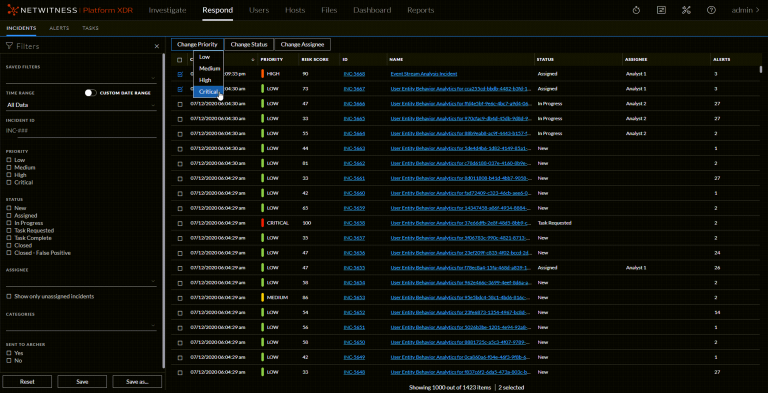Click the Priority column header

[x=272, y=60]
